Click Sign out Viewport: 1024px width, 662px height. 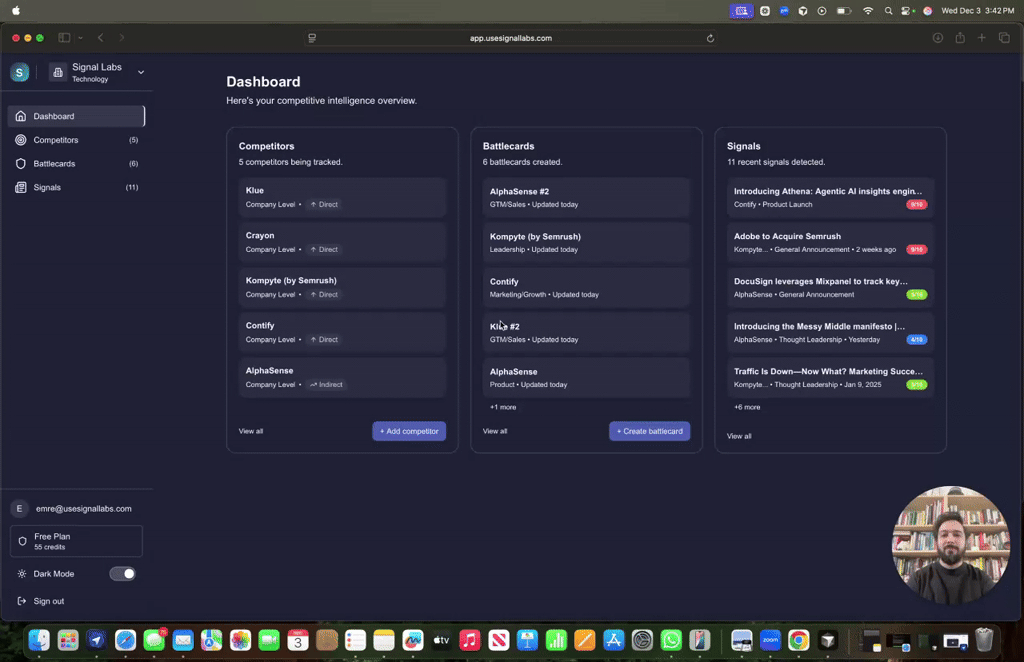[x=49, y=601]
